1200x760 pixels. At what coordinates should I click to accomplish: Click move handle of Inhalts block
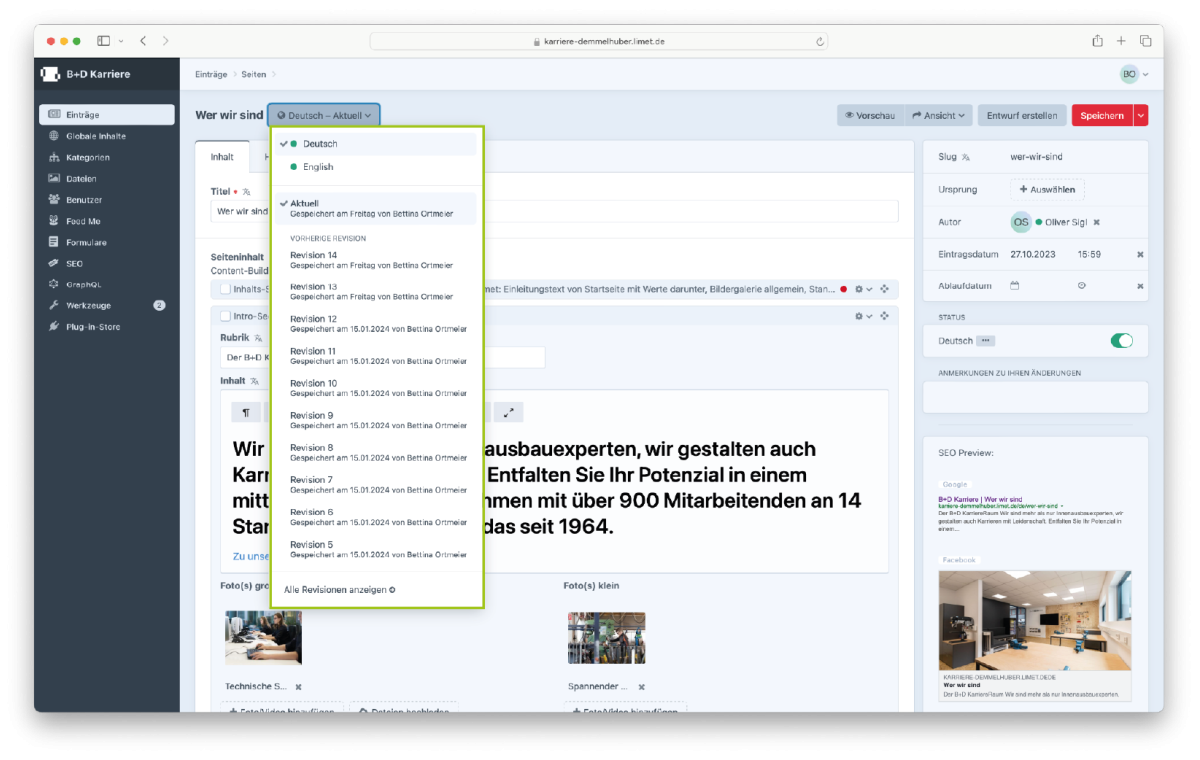[x=885, y=289]
